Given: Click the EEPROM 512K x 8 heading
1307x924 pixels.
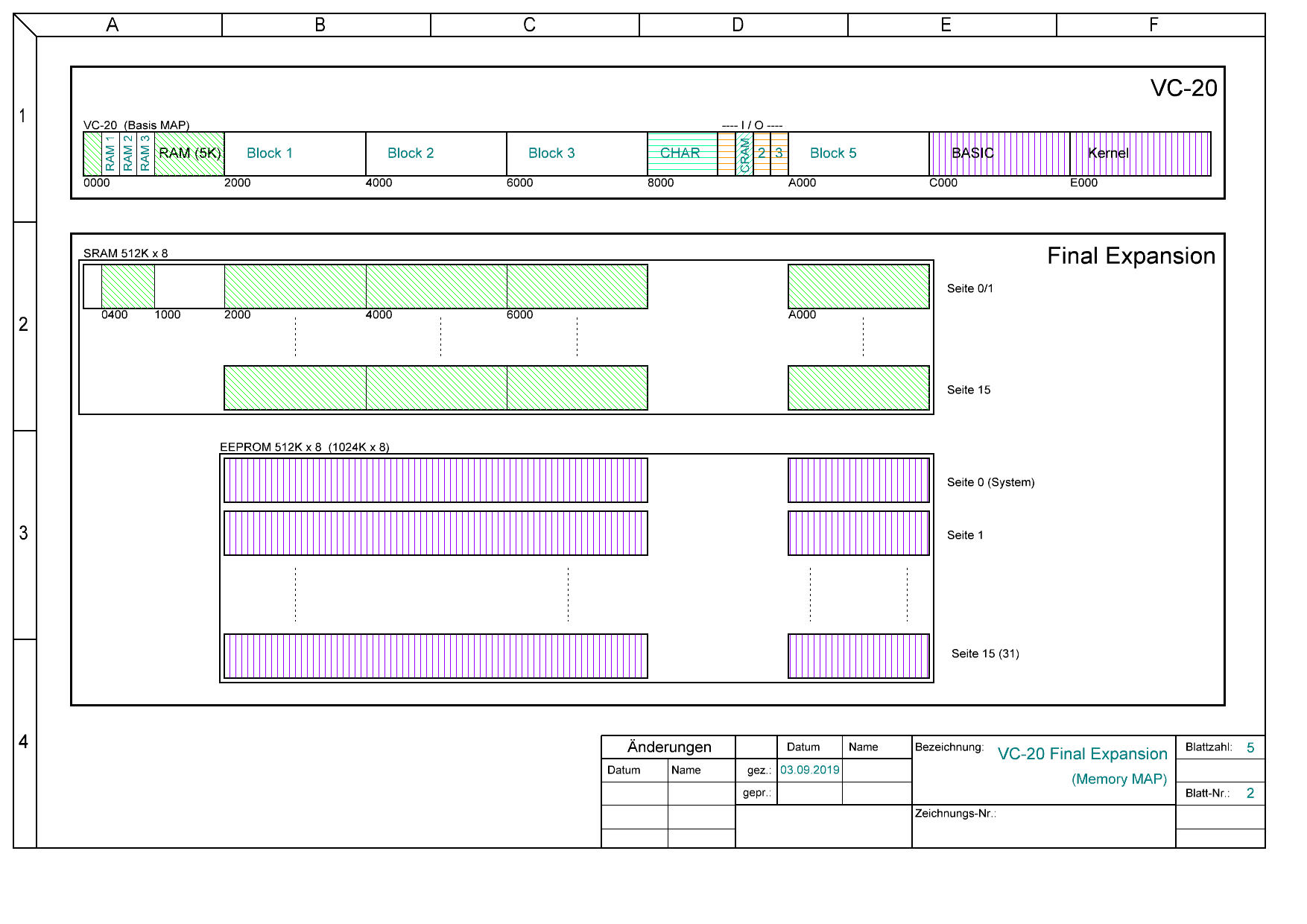Looking at the screenshot, I should (x=304, y=447).
